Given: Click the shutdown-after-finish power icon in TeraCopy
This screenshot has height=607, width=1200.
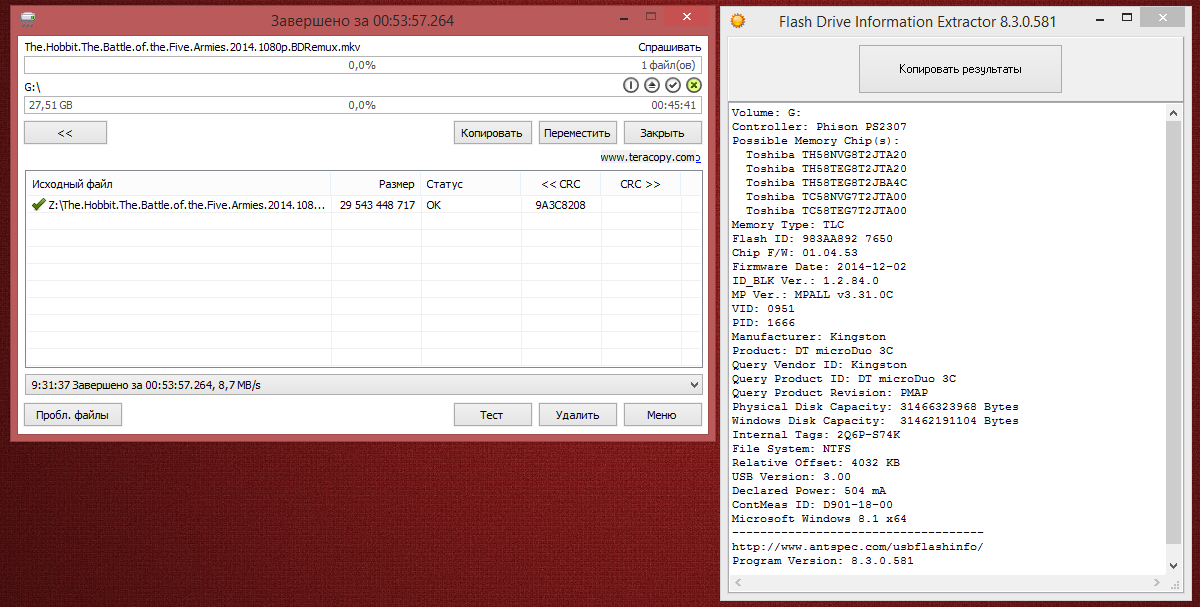Looking at the screenshot, I should pyautogui.click(x=631, y=85).
